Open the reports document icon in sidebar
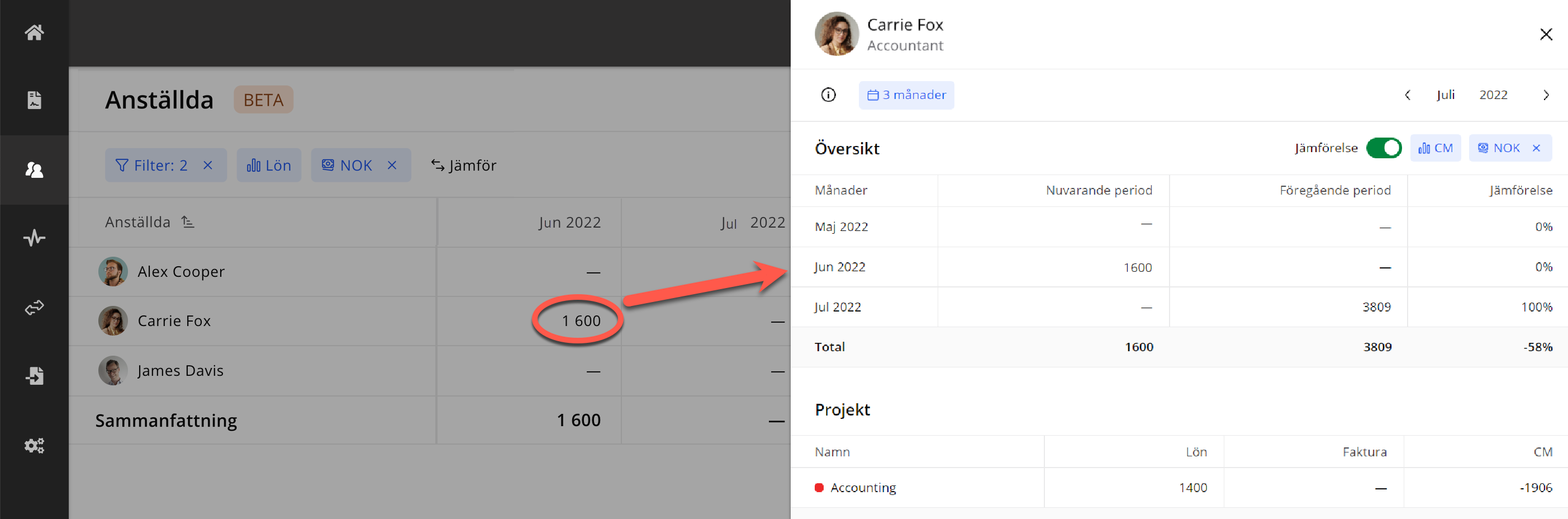1568x519 pixels. (x=34, y=100)
